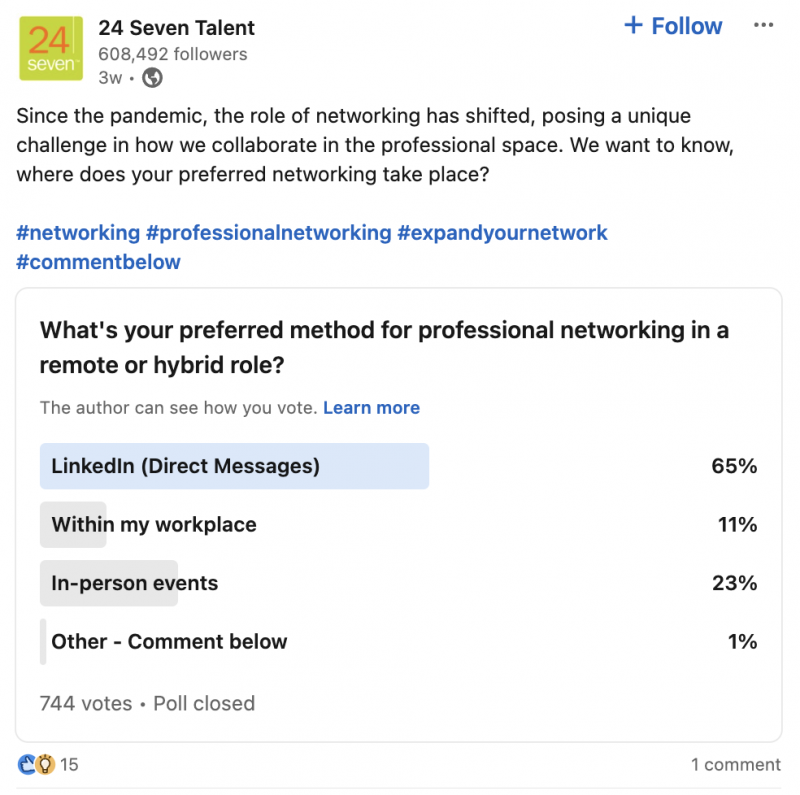Select the Within my workplace poll option
Screen dimensions: 800x795
398,525
